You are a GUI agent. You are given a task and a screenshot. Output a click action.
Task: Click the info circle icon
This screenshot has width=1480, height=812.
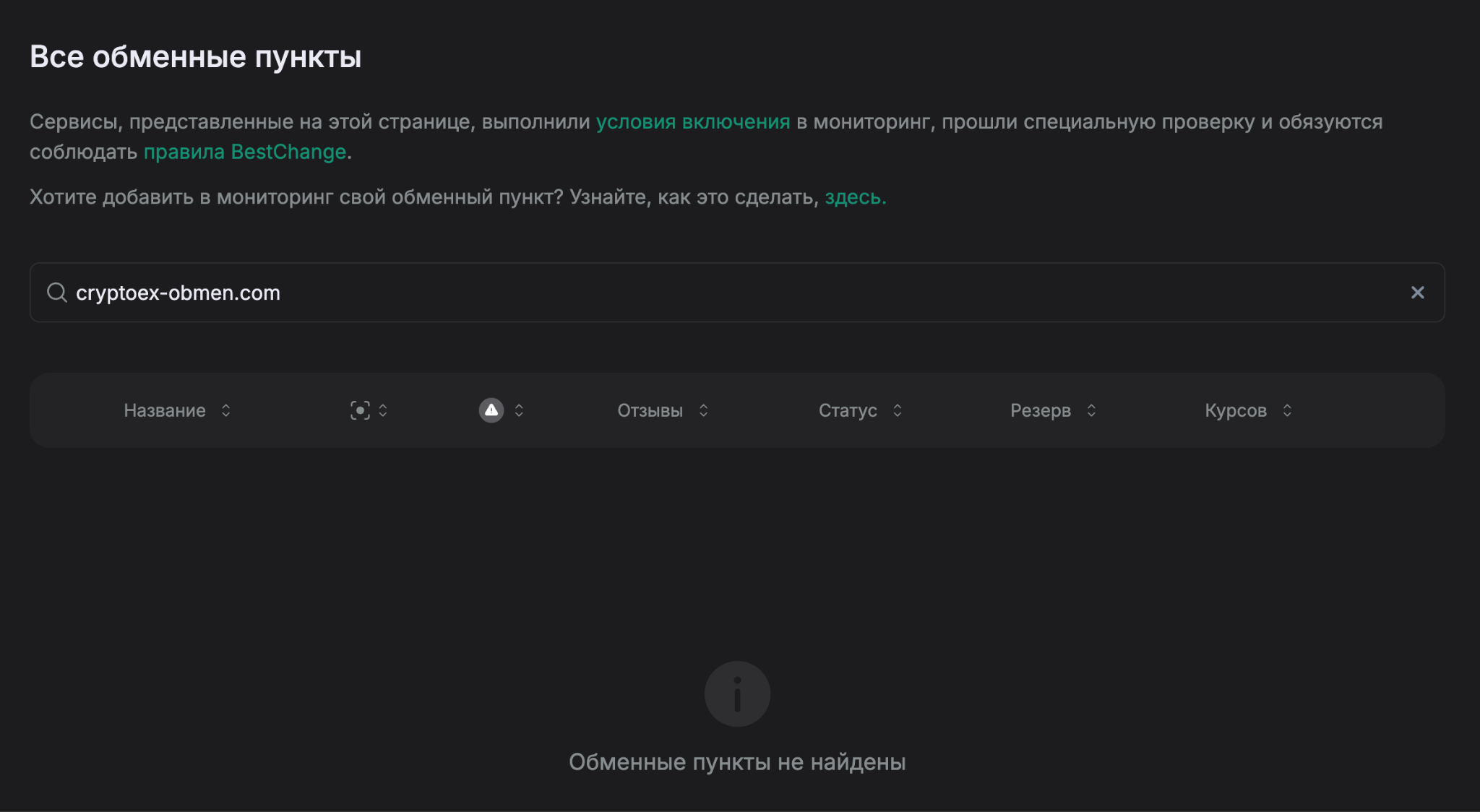tap(737, 694)
